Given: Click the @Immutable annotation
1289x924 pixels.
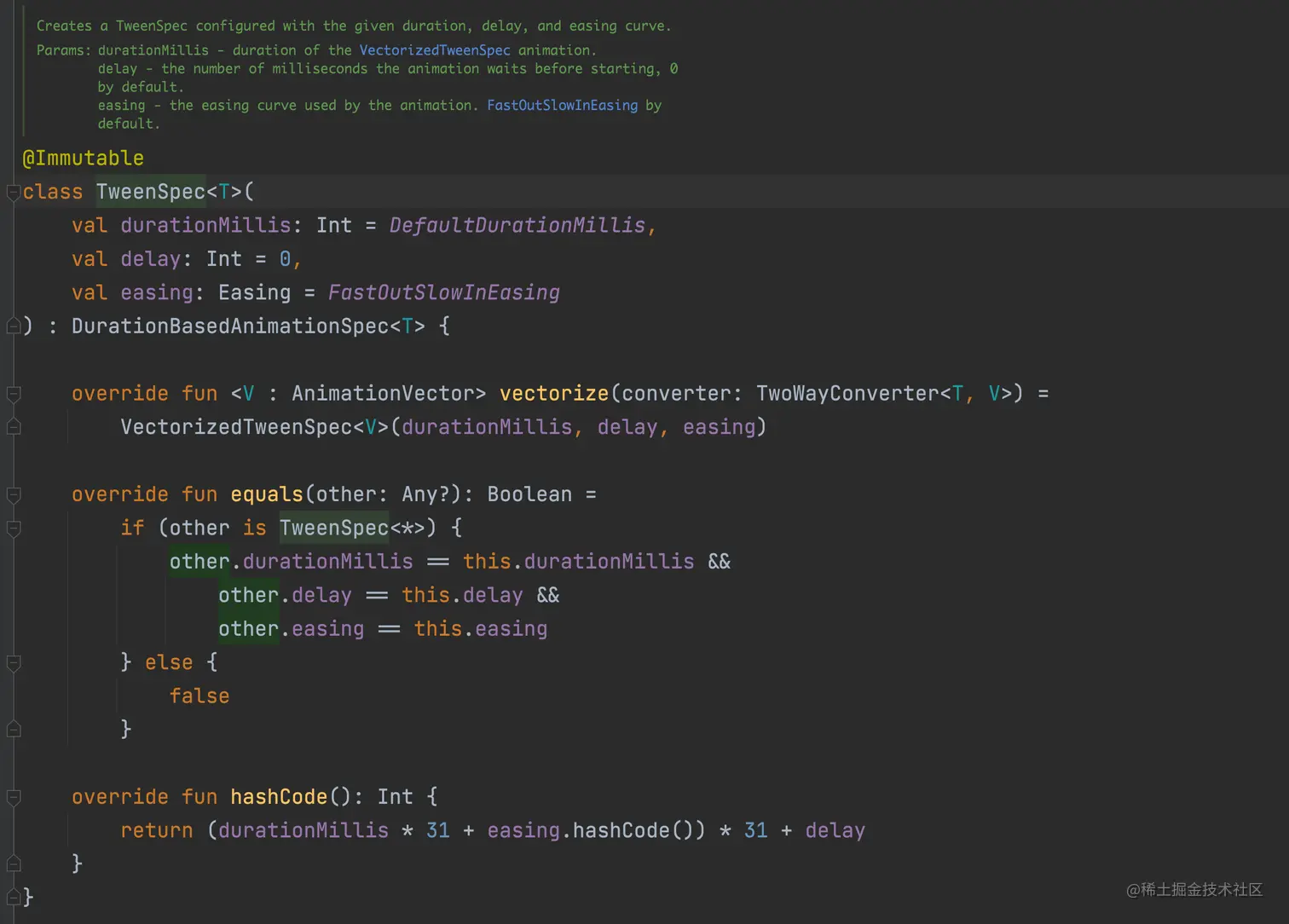Looking at the screenshot, I should click(x=84, y=158).
